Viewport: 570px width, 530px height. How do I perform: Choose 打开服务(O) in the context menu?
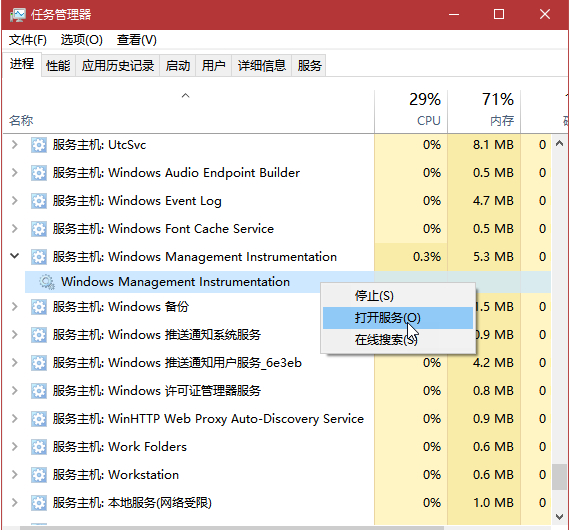point(398,318)
